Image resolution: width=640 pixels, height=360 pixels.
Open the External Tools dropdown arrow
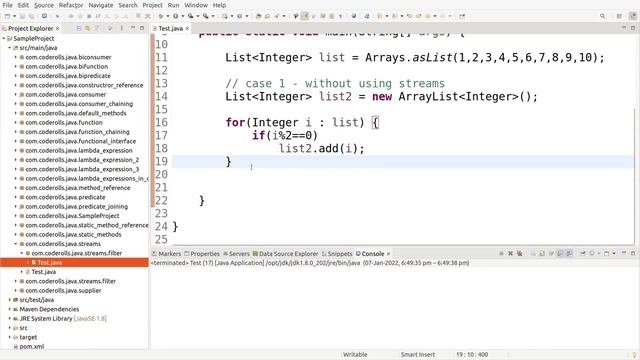[x=213, y=16]
